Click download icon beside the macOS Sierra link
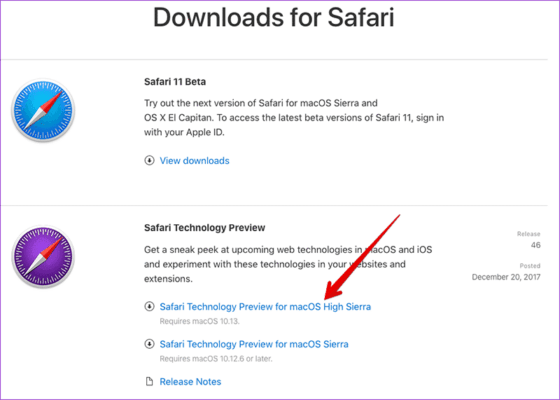The height and width of the screenshot is (400, 560). tap(149, 344)
